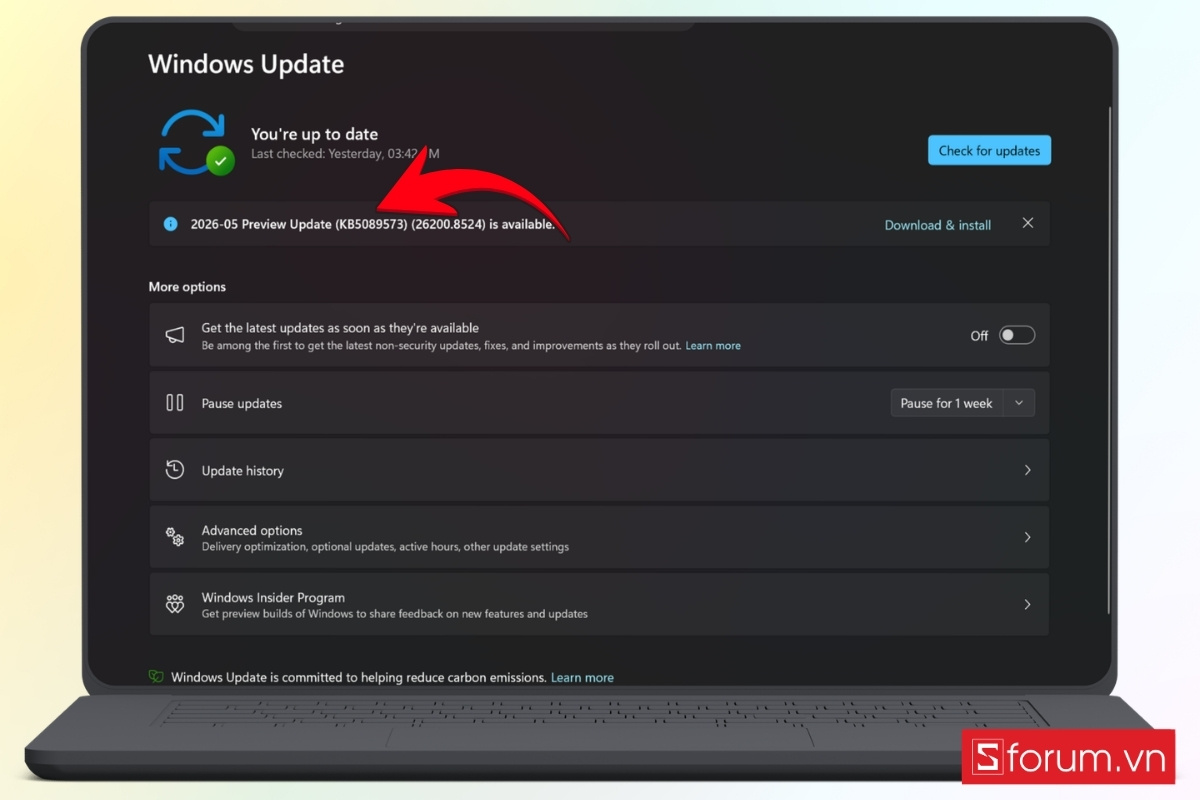Open carbon emissions Learn more link

pos(582,677)
